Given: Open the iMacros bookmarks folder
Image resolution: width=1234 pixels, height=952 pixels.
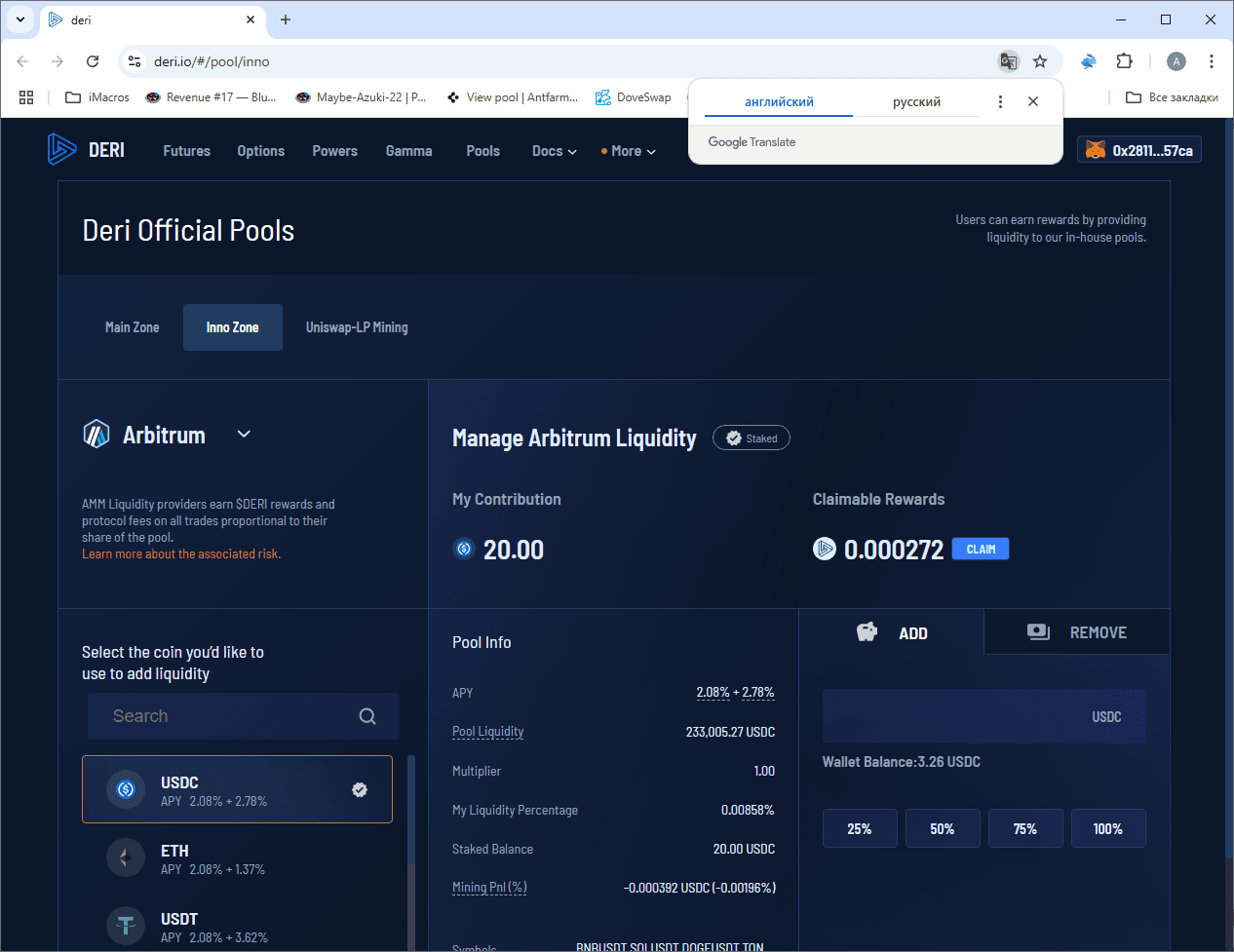Looking at the screenshot, I should (x=96, y=97).
